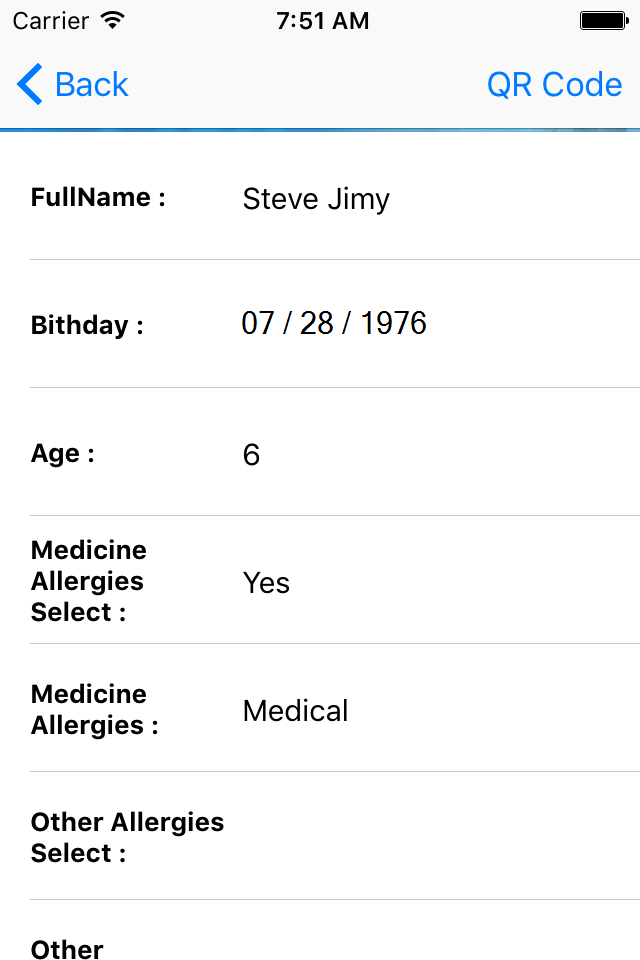The height and width of the screenshot is (960, 640).
Task: Tap the Wi-Fi signal icon in the status bar
Action: [113, 20]
